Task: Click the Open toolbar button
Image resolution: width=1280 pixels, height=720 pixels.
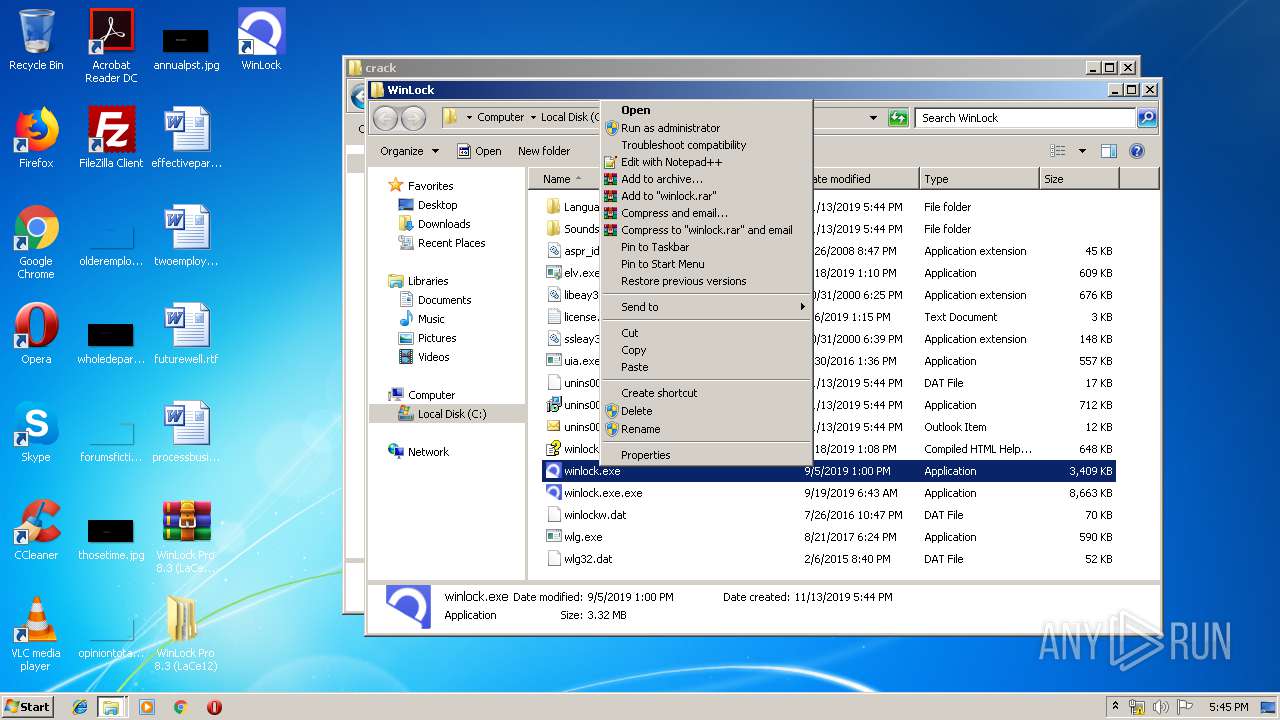Action: [x=479, y=151]
